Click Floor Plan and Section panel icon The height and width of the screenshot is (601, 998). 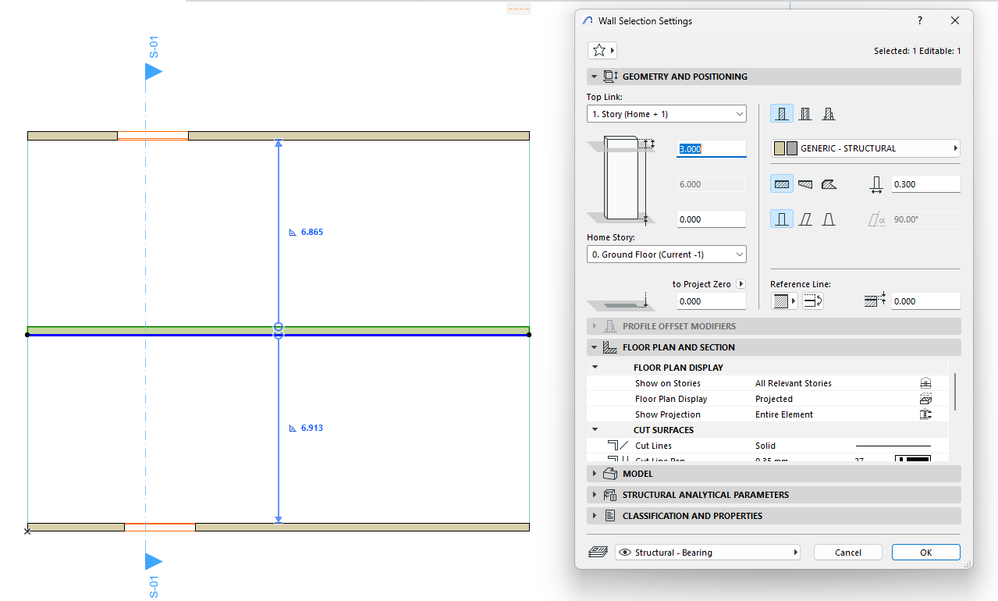[x=610, y=347]
